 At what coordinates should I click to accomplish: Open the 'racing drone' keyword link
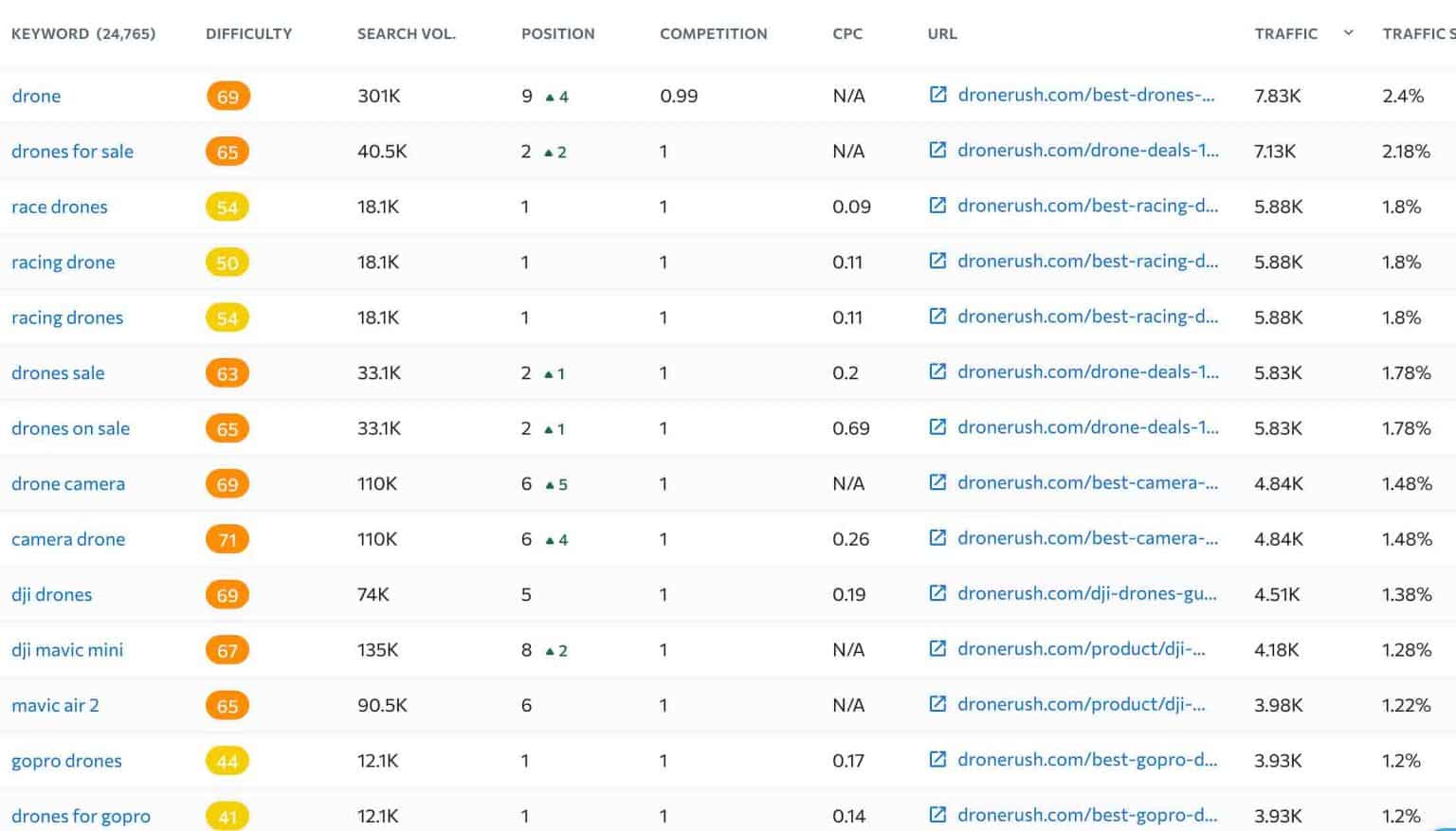tap(63, 262)
